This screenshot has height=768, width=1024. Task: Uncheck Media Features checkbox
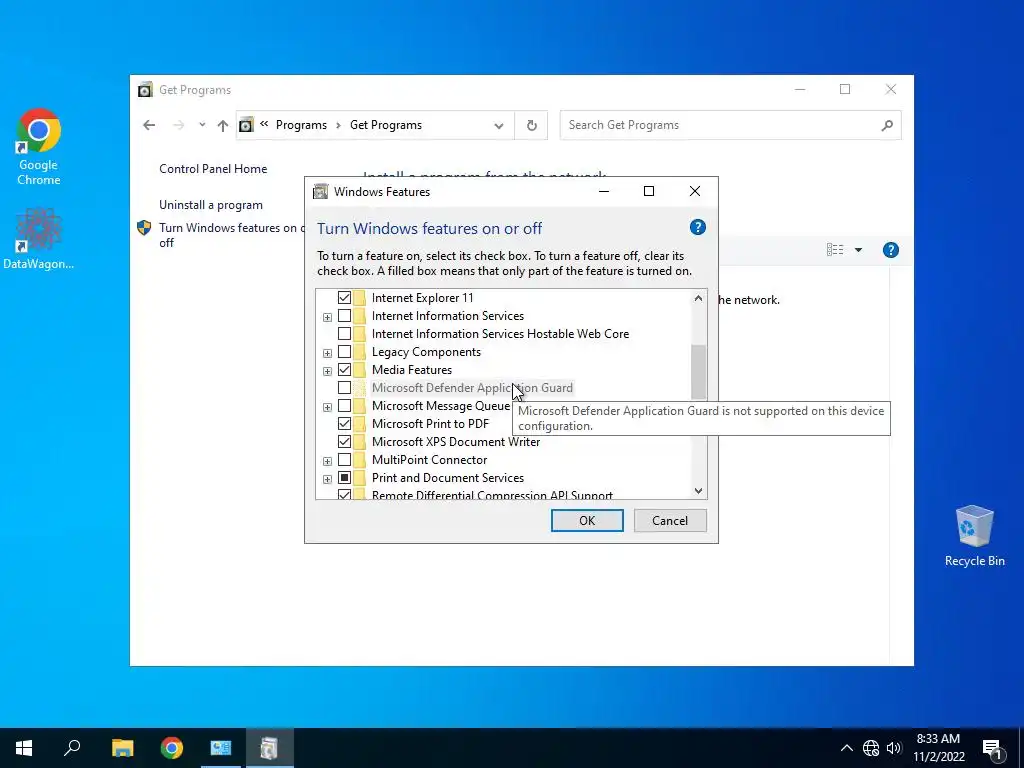(x=344, y=370)
